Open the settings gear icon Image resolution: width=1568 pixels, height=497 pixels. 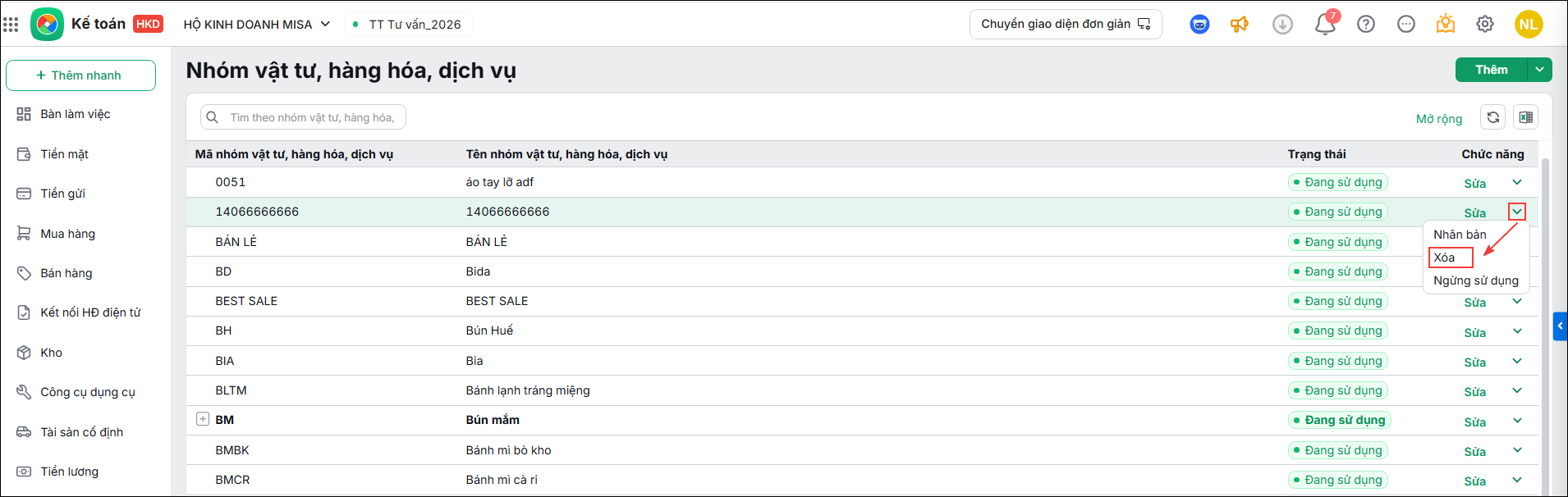point(1485,25)
